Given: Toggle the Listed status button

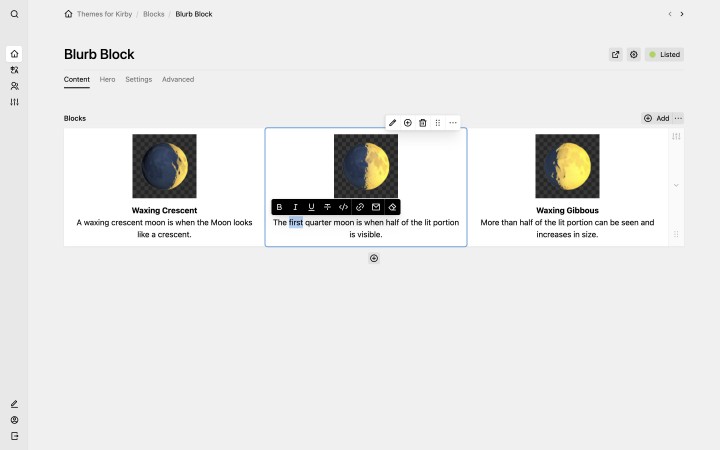Looking at the screenshot, I should [x=664, y=54].
